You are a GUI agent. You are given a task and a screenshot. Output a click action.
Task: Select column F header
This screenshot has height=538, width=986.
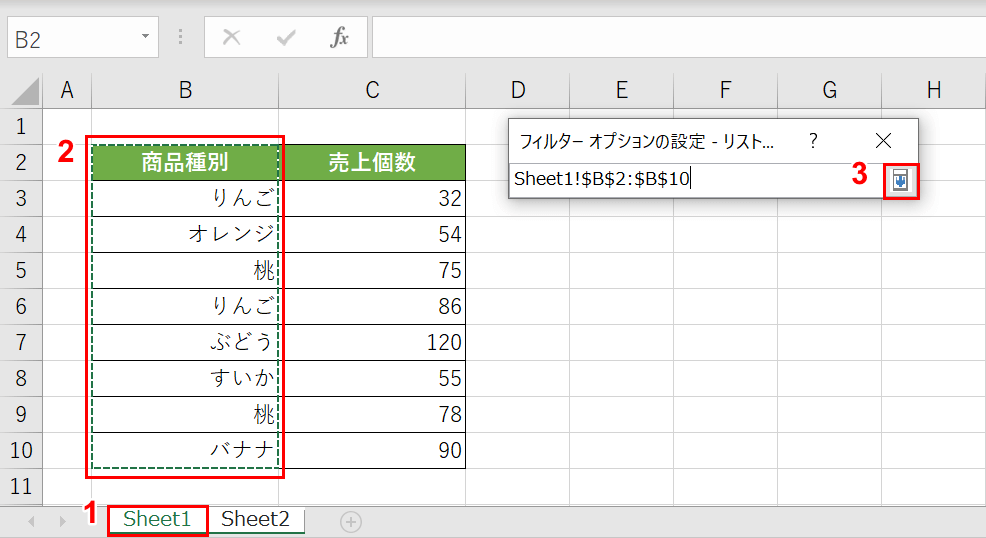725,91
